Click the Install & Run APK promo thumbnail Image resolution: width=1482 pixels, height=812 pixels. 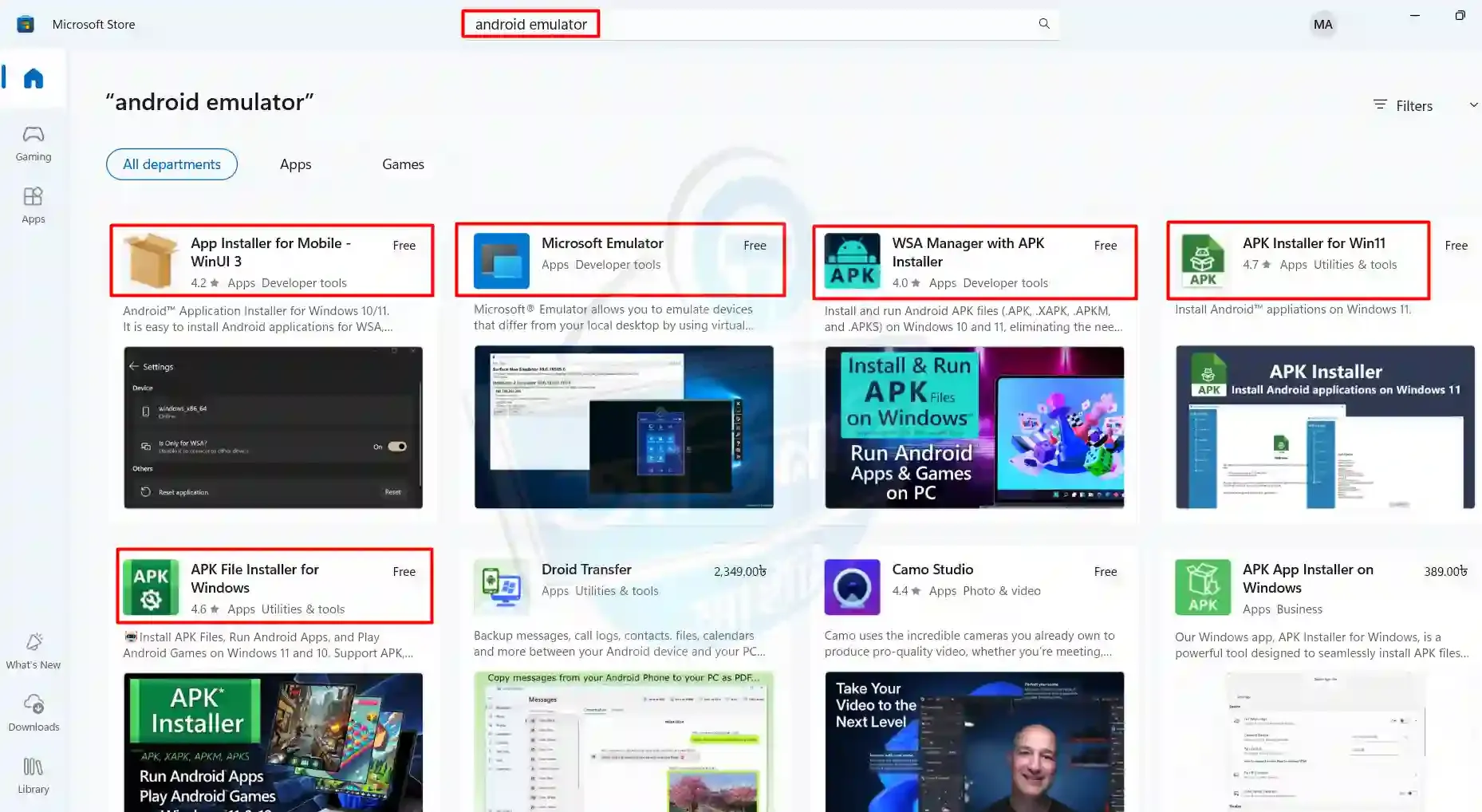coord(974,427)
